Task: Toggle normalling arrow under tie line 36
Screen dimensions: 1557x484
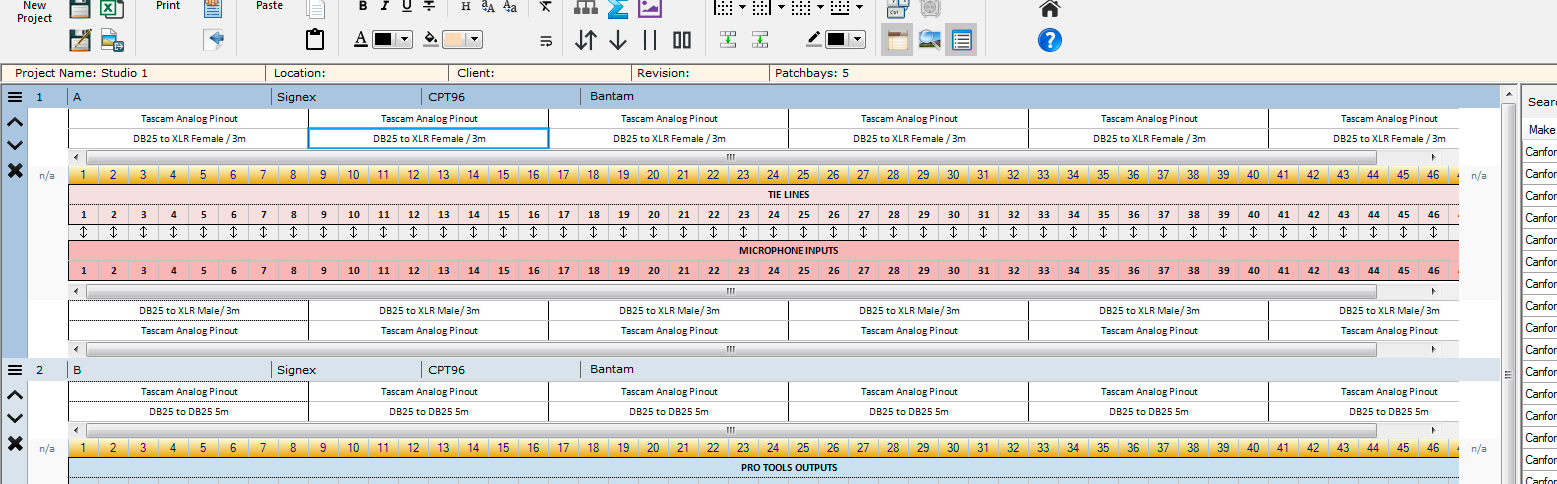Action: coord(1133,232)
